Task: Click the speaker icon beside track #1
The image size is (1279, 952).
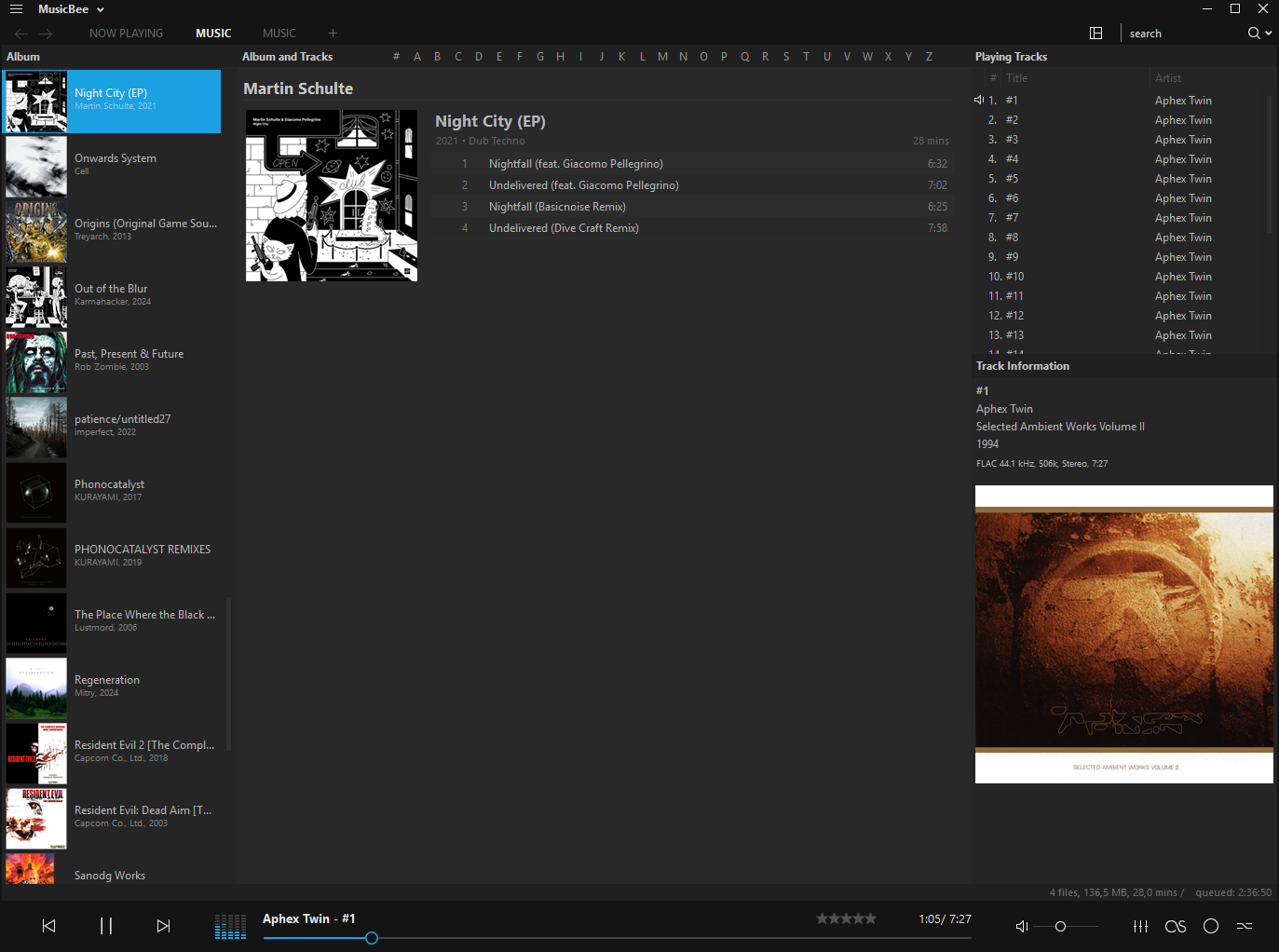Action: [x=979, y=100]
